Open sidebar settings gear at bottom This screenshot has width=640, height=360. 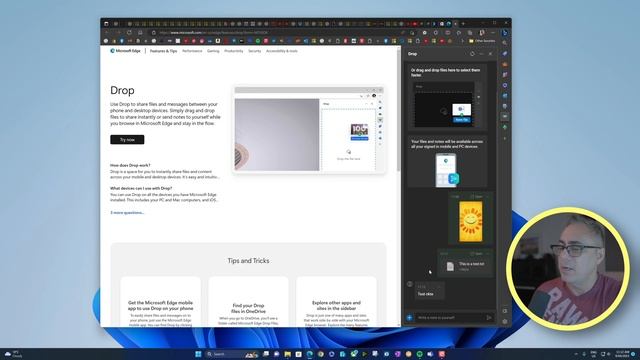[x=505, y=321]
